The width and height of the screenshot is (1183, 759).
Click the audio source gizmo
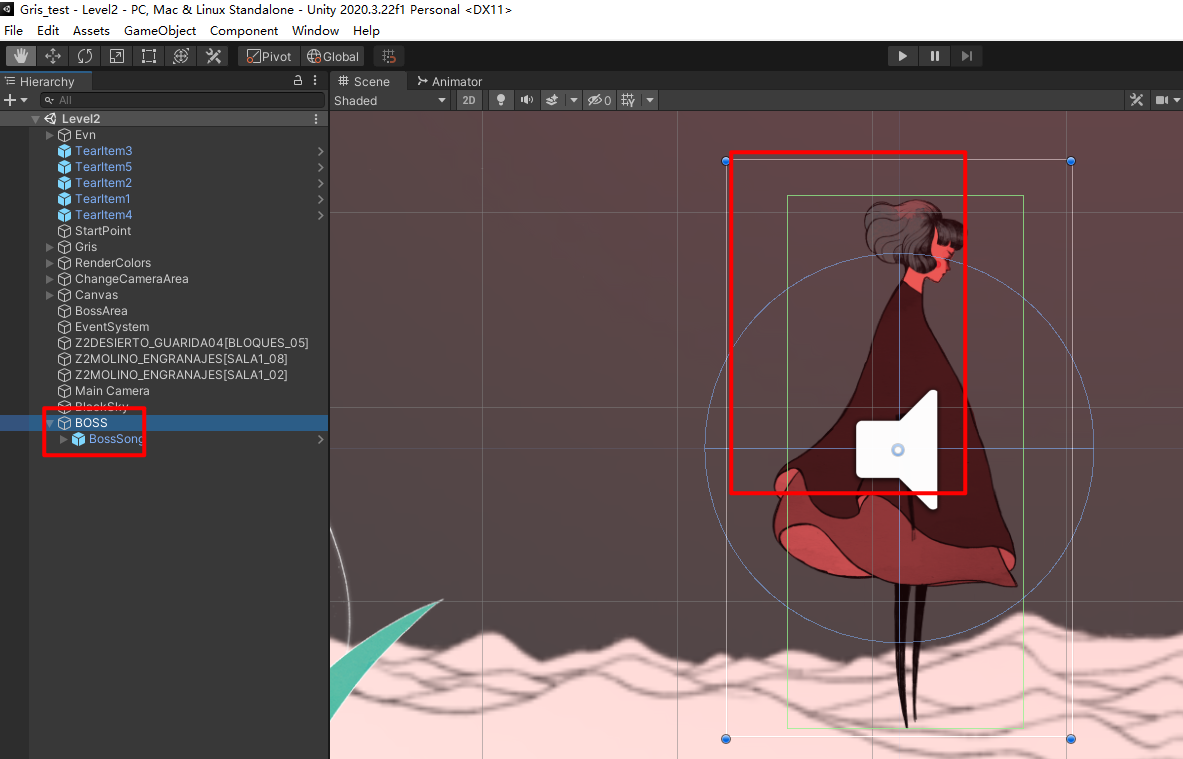[897, 450]
